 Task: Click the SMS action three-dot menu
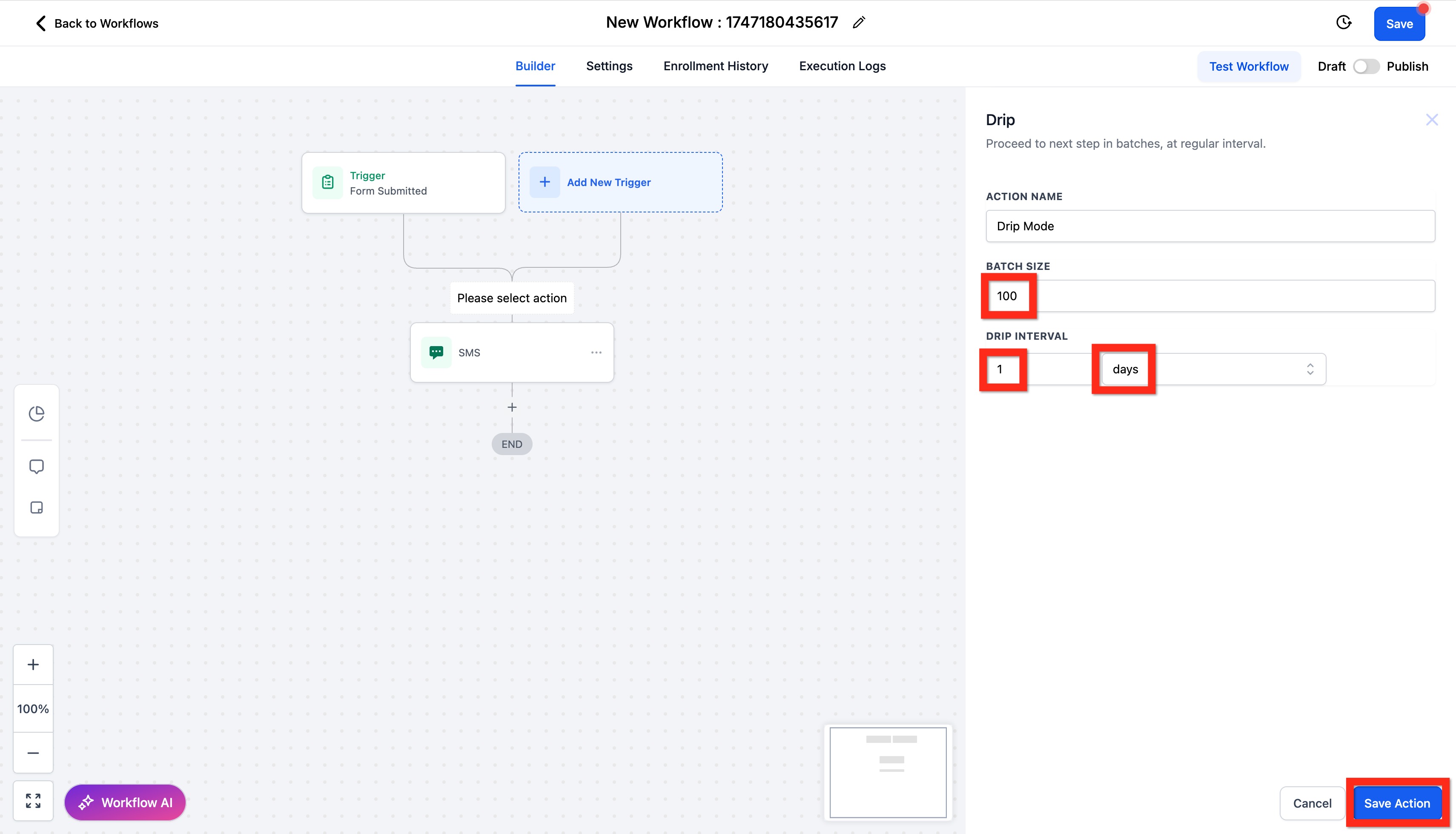[x=596, y=352]
